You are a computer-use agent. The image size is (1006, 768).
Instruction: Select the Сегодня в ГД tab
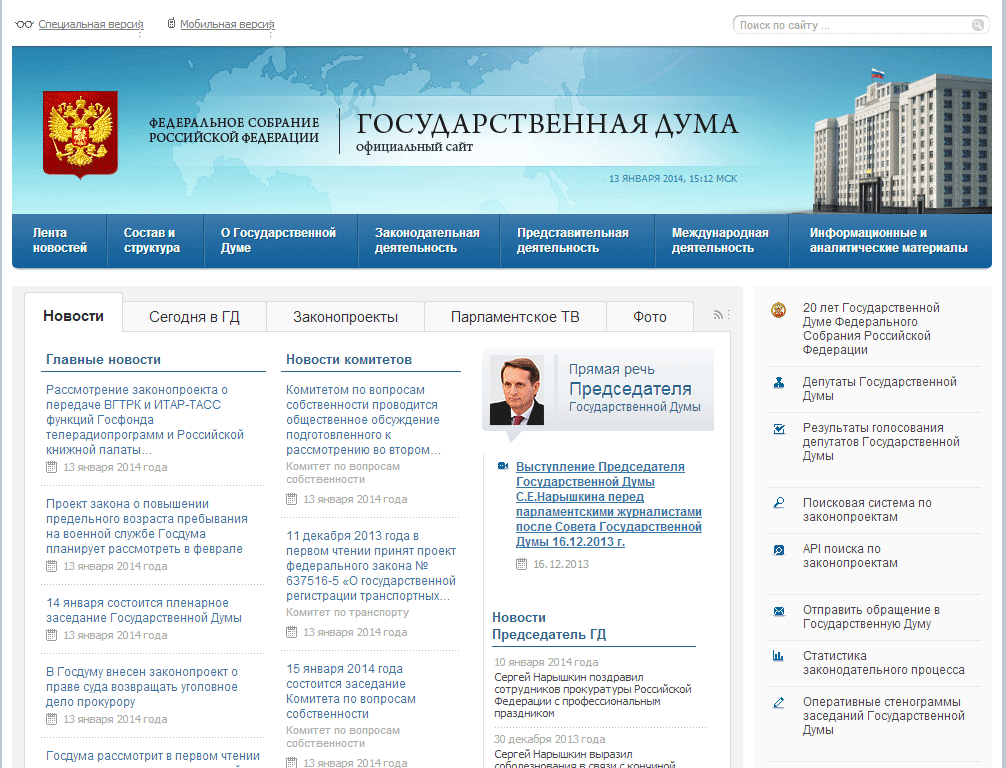pos(194,317)
